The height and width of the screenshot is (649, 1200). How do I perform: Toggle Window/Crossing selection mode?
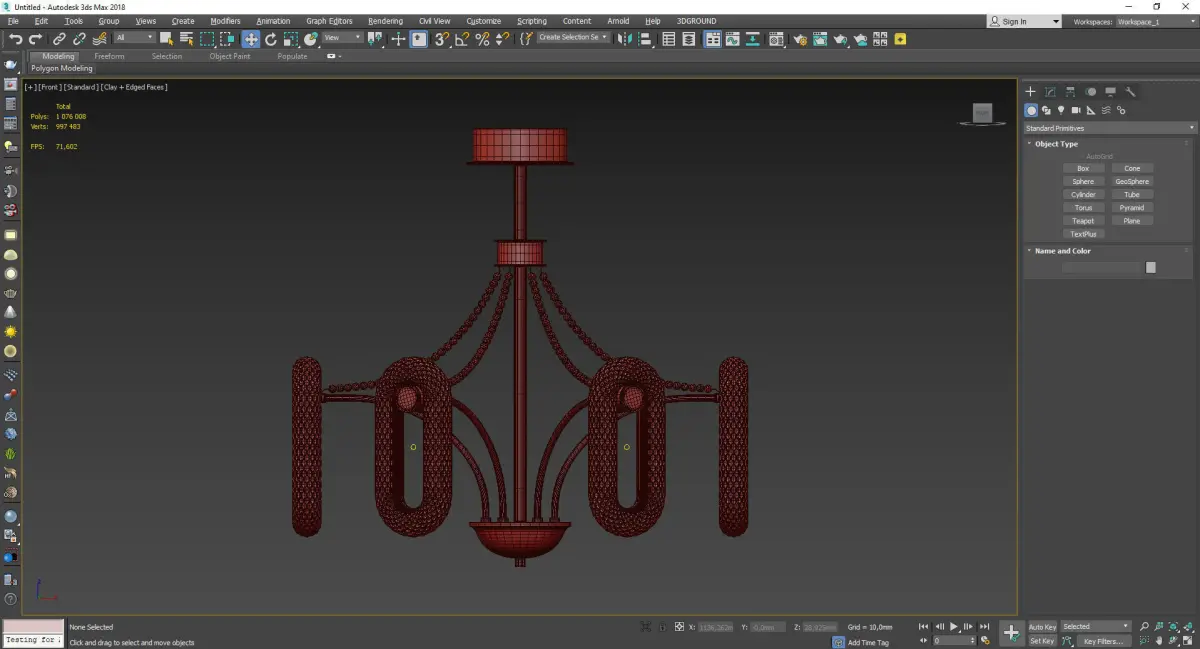tap(228, 39)
